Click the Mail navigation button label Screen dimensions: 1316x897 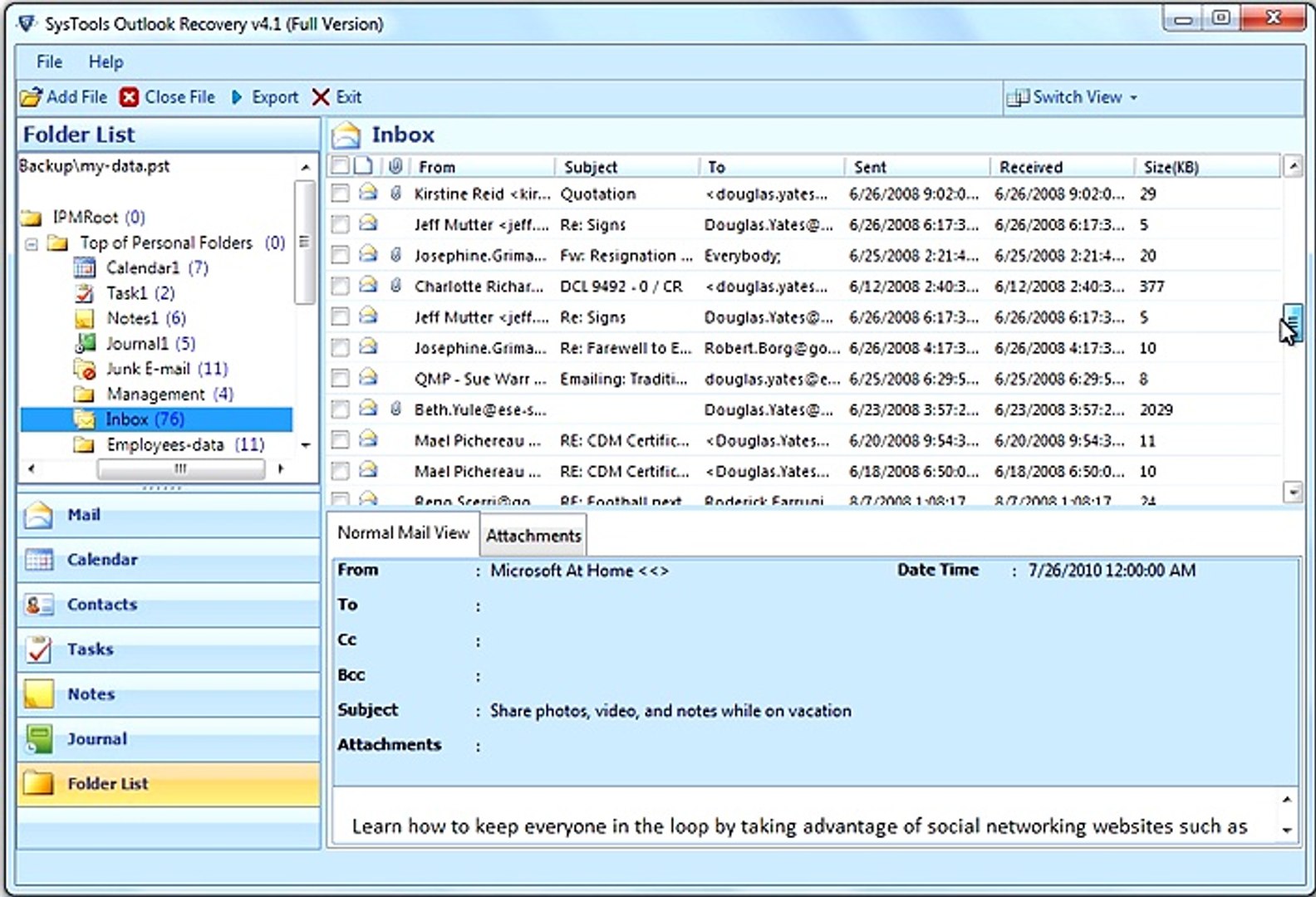click(84, 515)
